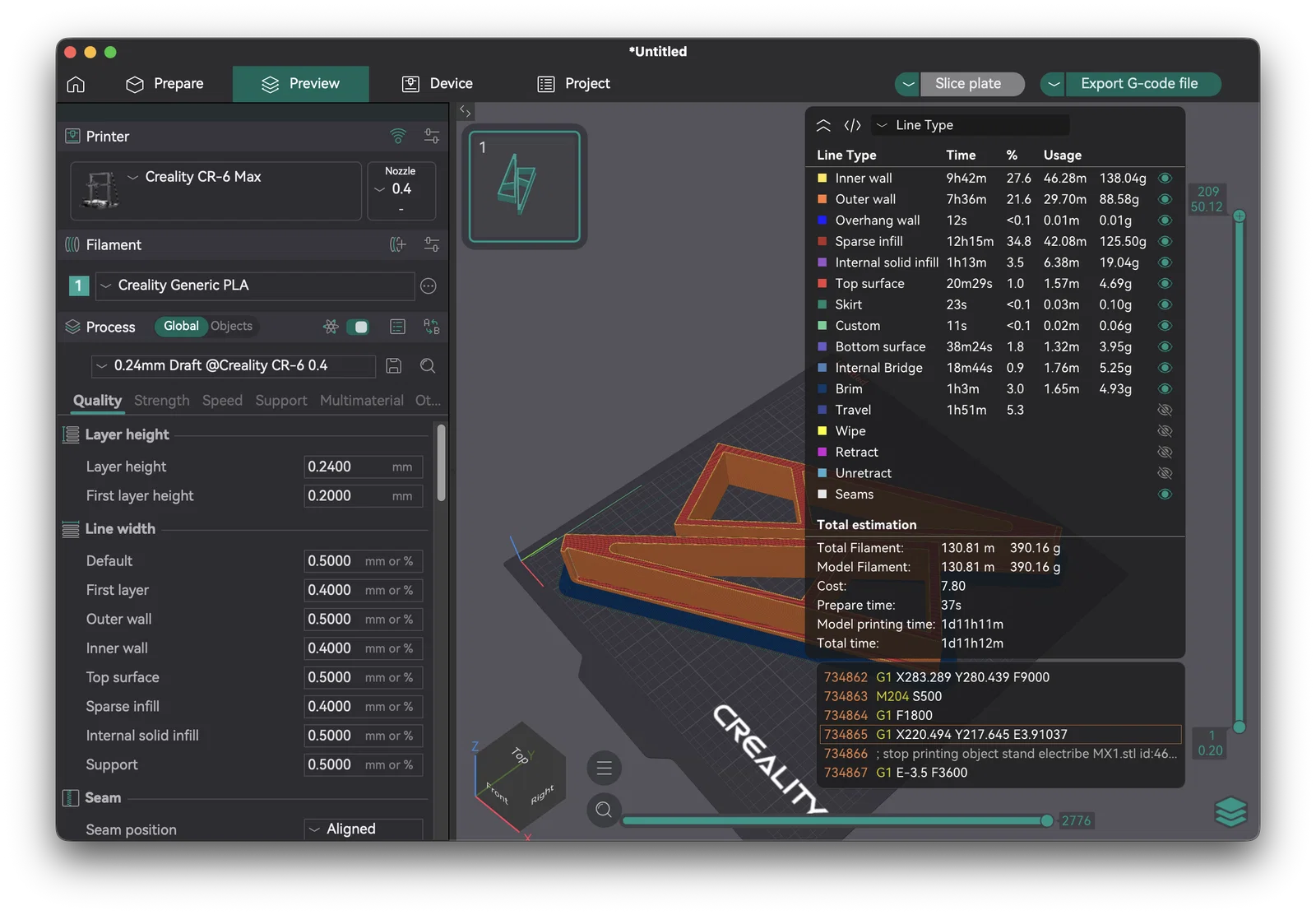
Task: Open the viewport hamburger menu button
Action: (x=605, y=768)
